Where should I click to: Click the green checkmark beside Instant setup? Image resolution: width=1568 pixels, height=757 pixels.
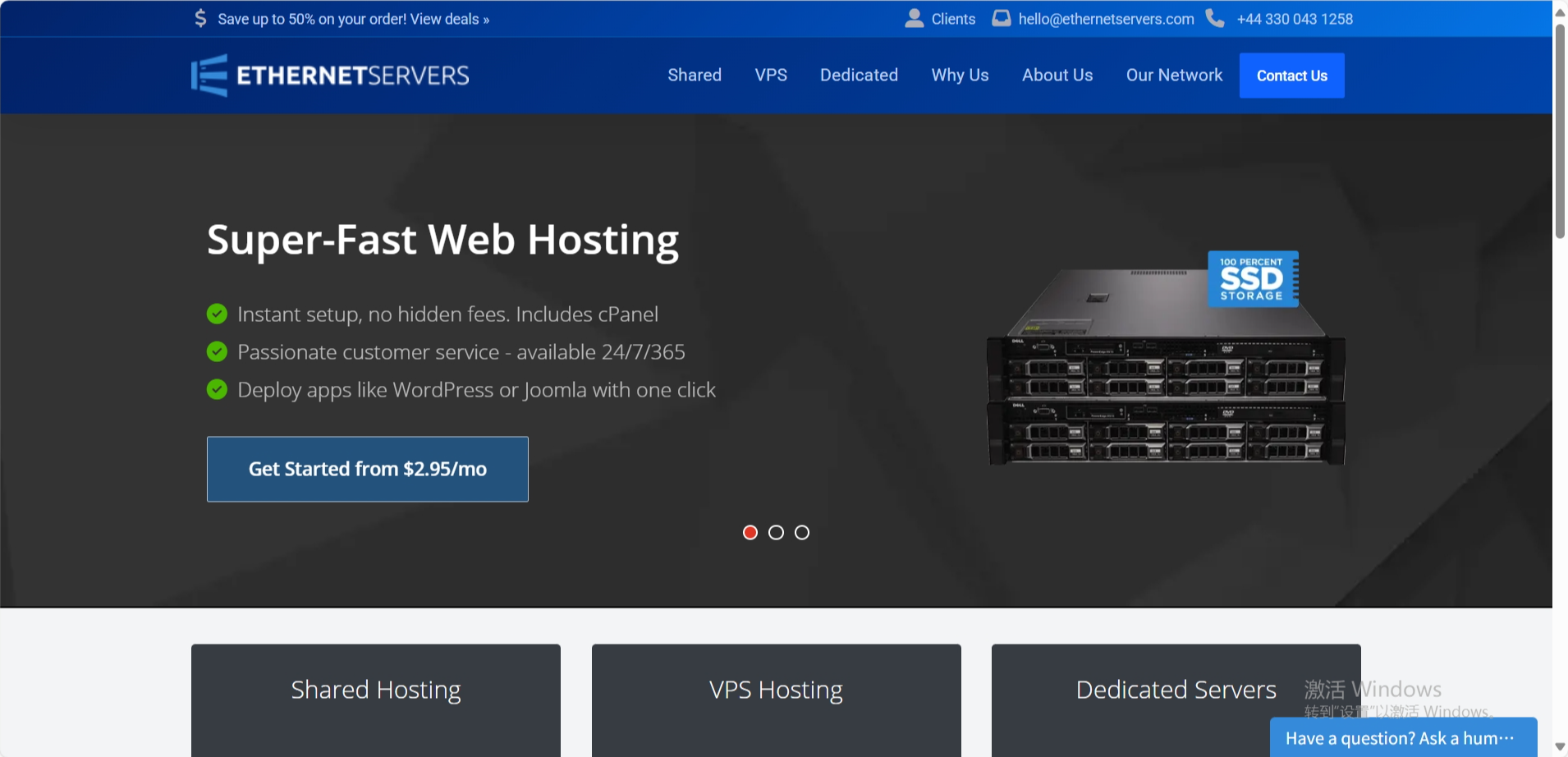(x=217, y=314)
